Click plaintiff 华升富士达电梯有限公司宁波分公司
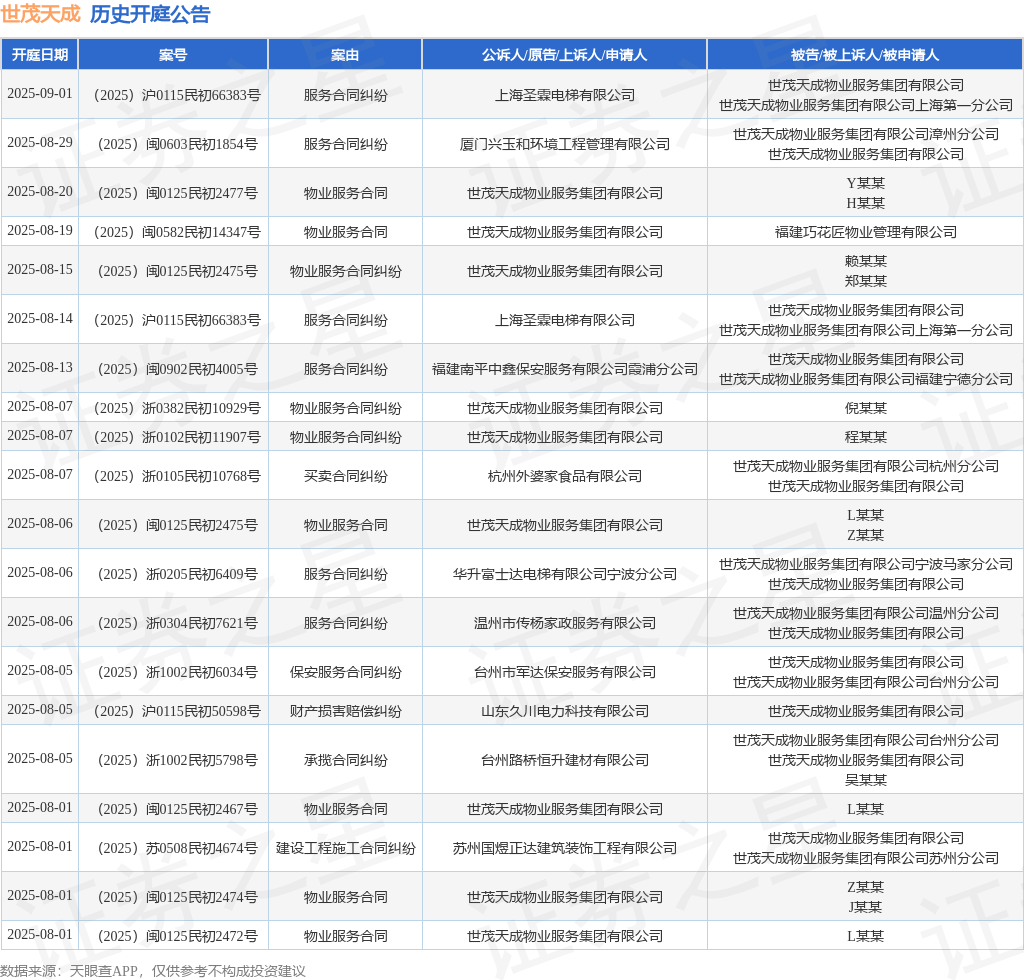Viewport: 1024px width, 980px height. tap(565, 575)
